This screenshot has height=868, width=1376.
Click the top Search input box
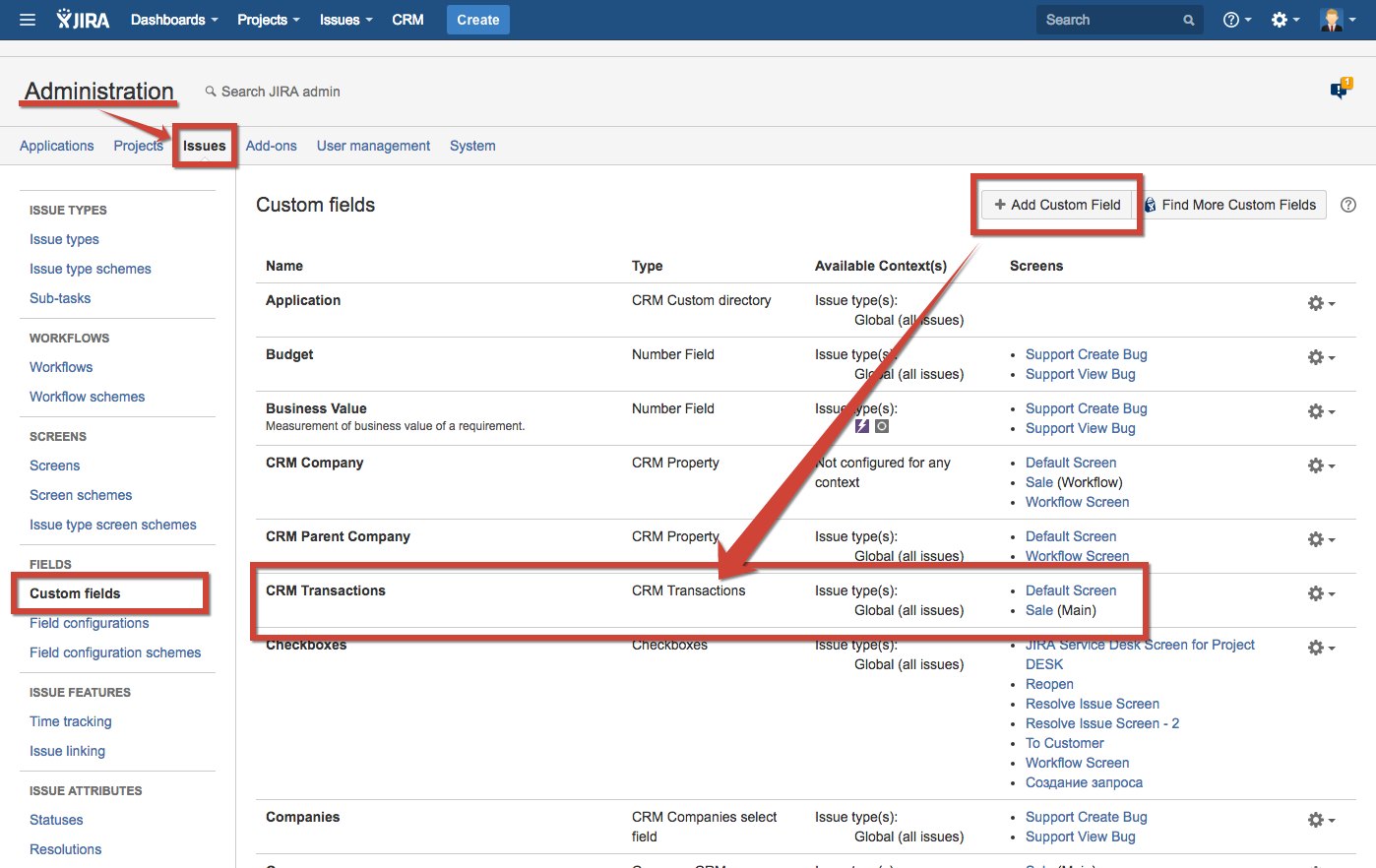(1110, 20)
